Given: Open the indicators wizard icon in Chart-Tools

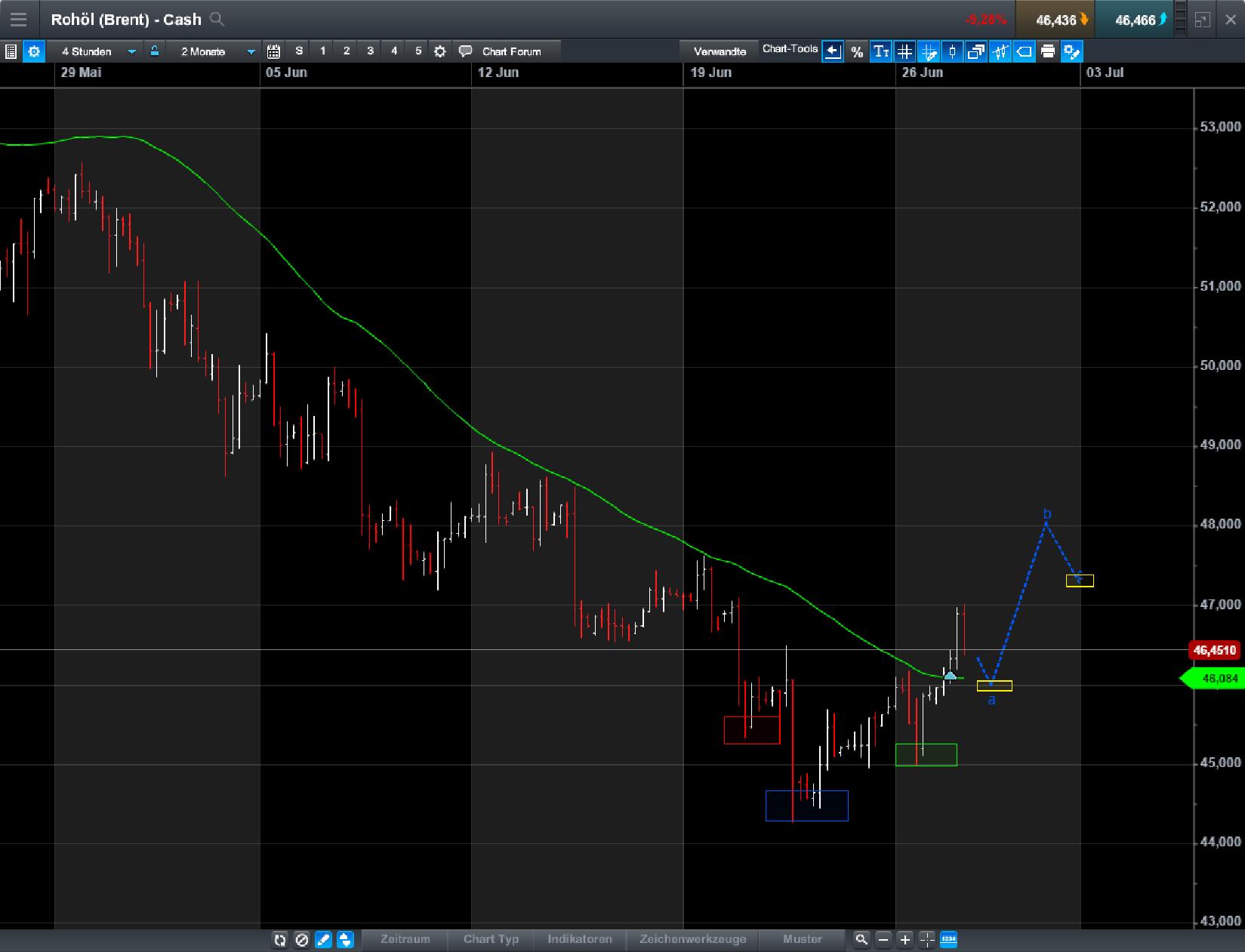Looking at the screenshot, I should pos(1000,51).
